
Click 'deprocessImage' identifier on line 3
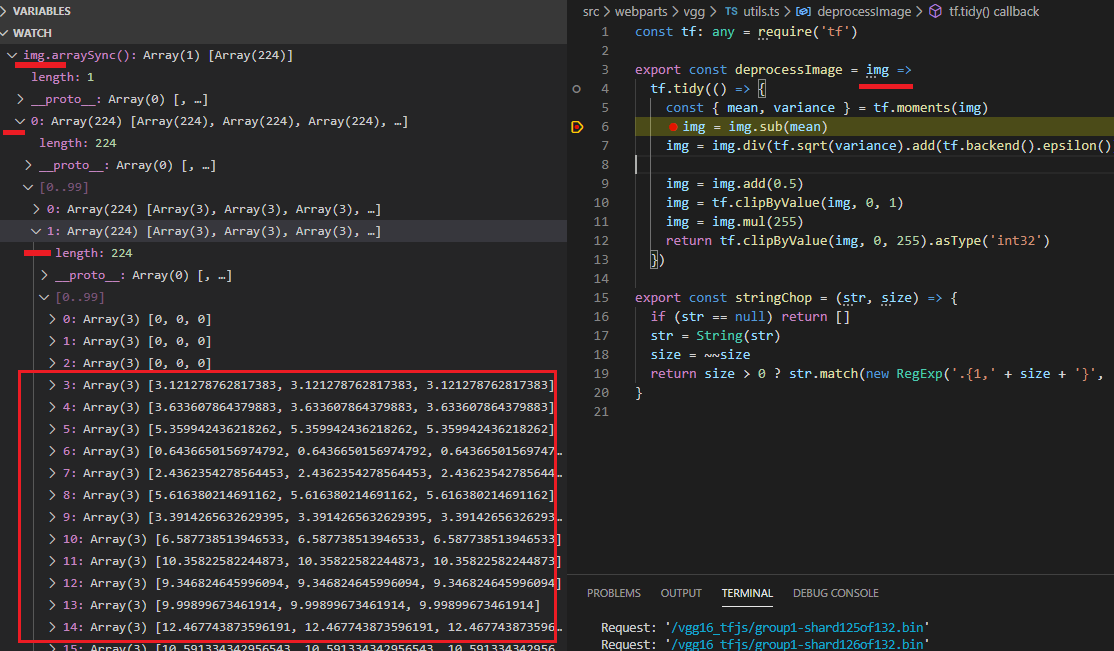[789, 70]
